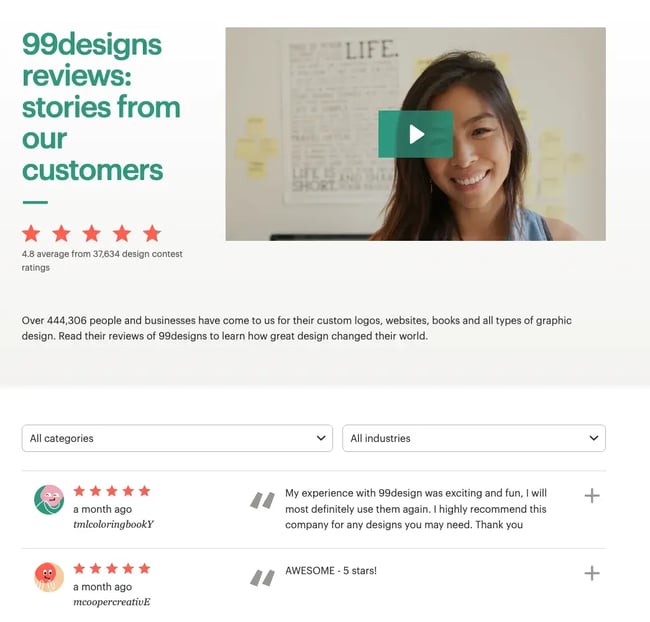Play the customer stories video

point(415,134)
